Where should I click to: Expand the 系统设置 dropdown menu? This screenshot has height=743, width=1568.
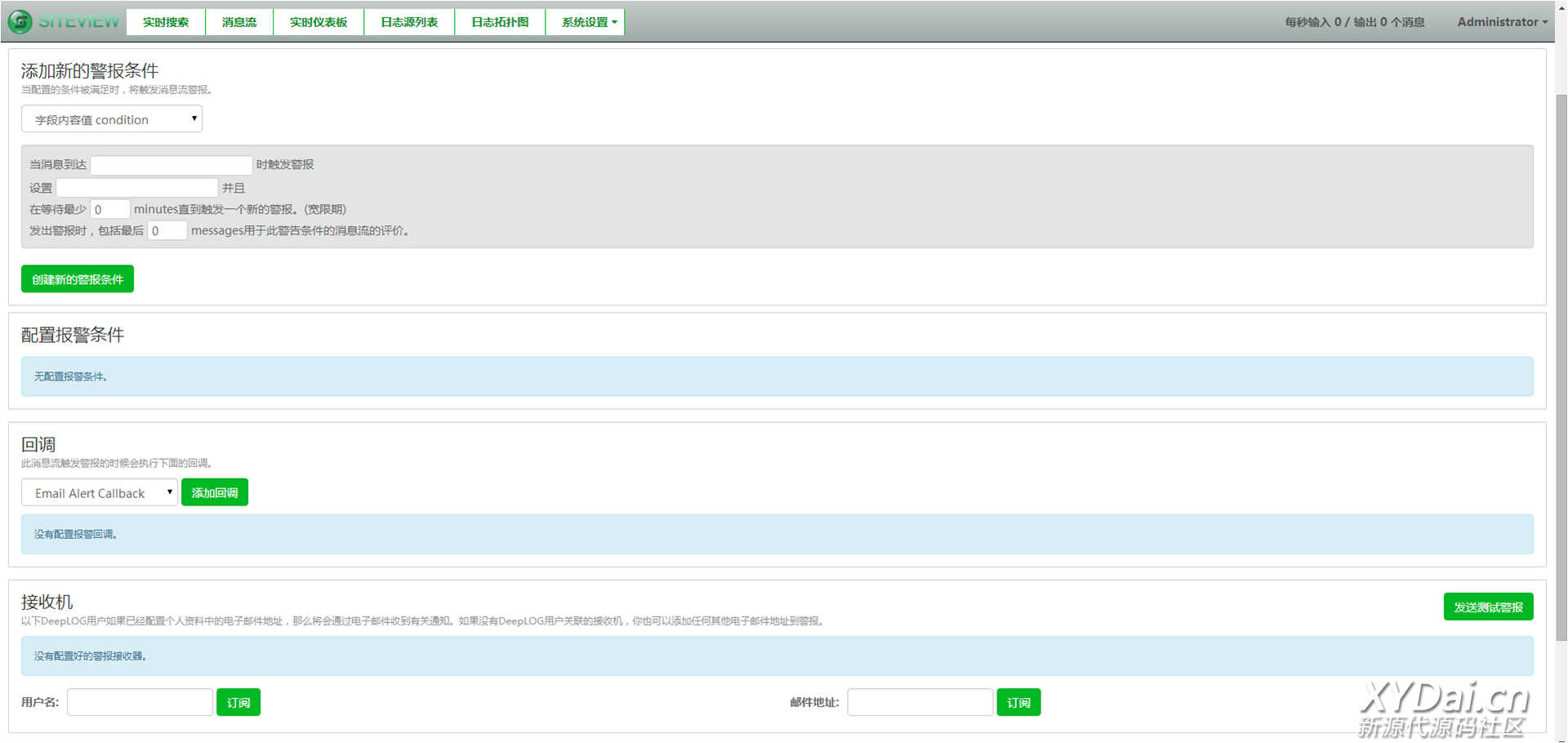[589, 22]
